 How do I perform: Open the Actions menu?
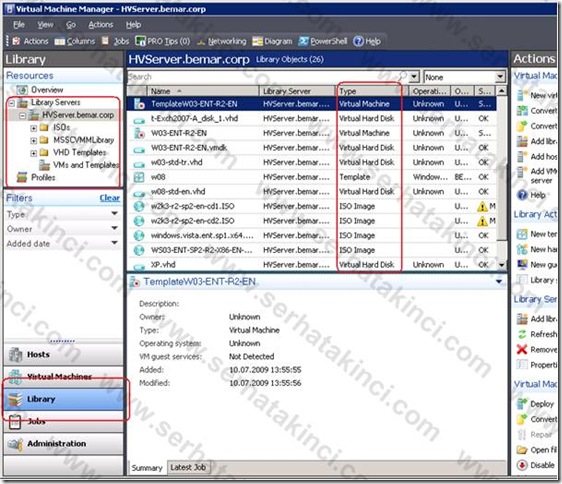click(101, 25)
